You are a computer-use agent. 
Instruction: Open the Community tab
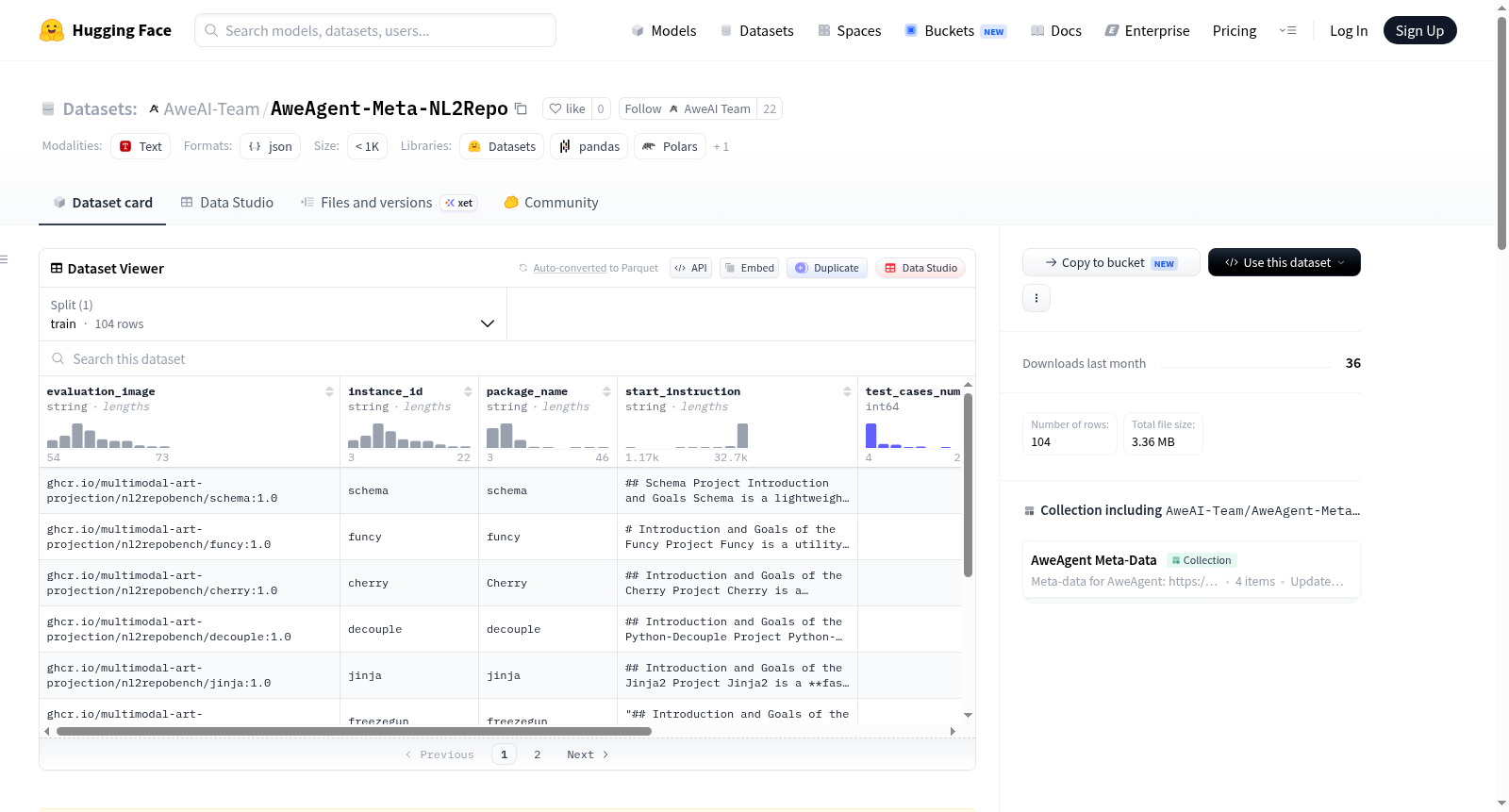tap(552, 203)
